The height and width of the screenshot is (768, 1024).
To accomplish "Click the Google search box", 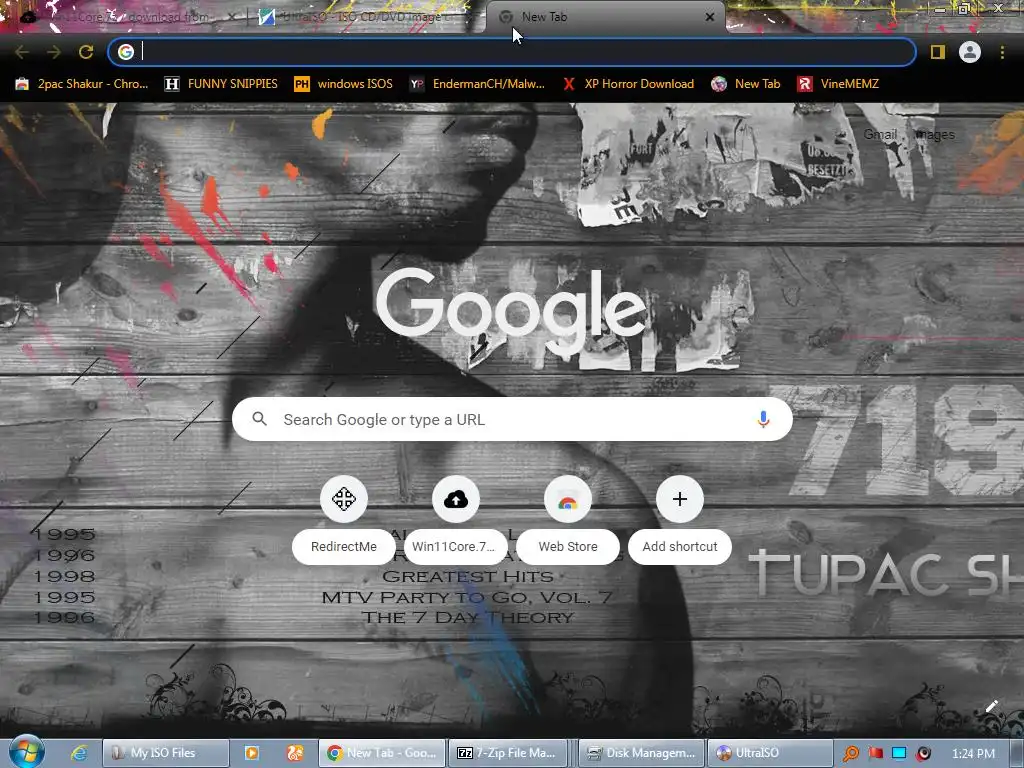I will [x=512, y=419].
